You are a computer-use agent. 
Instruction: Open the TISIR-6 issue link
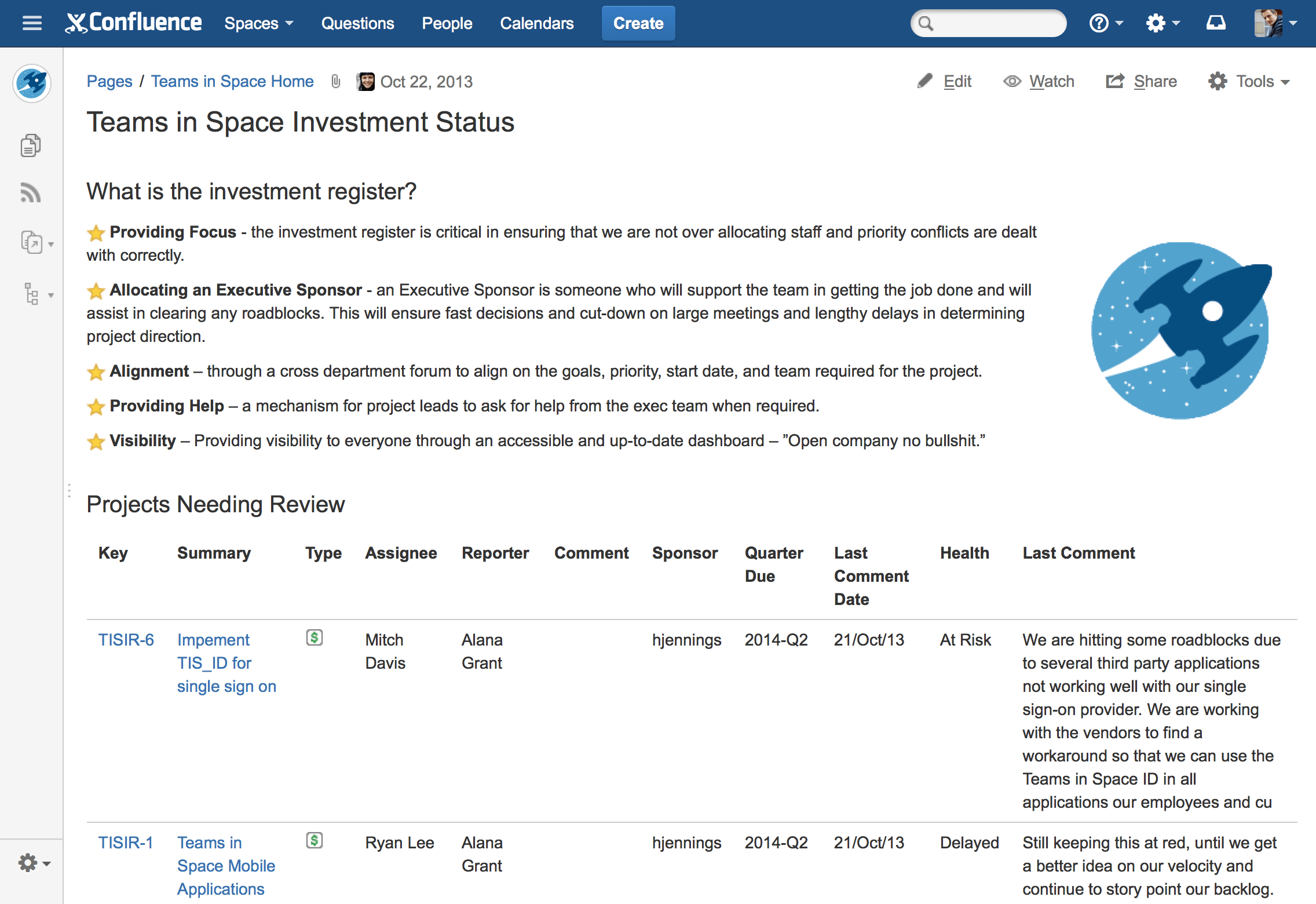[126, 639]
